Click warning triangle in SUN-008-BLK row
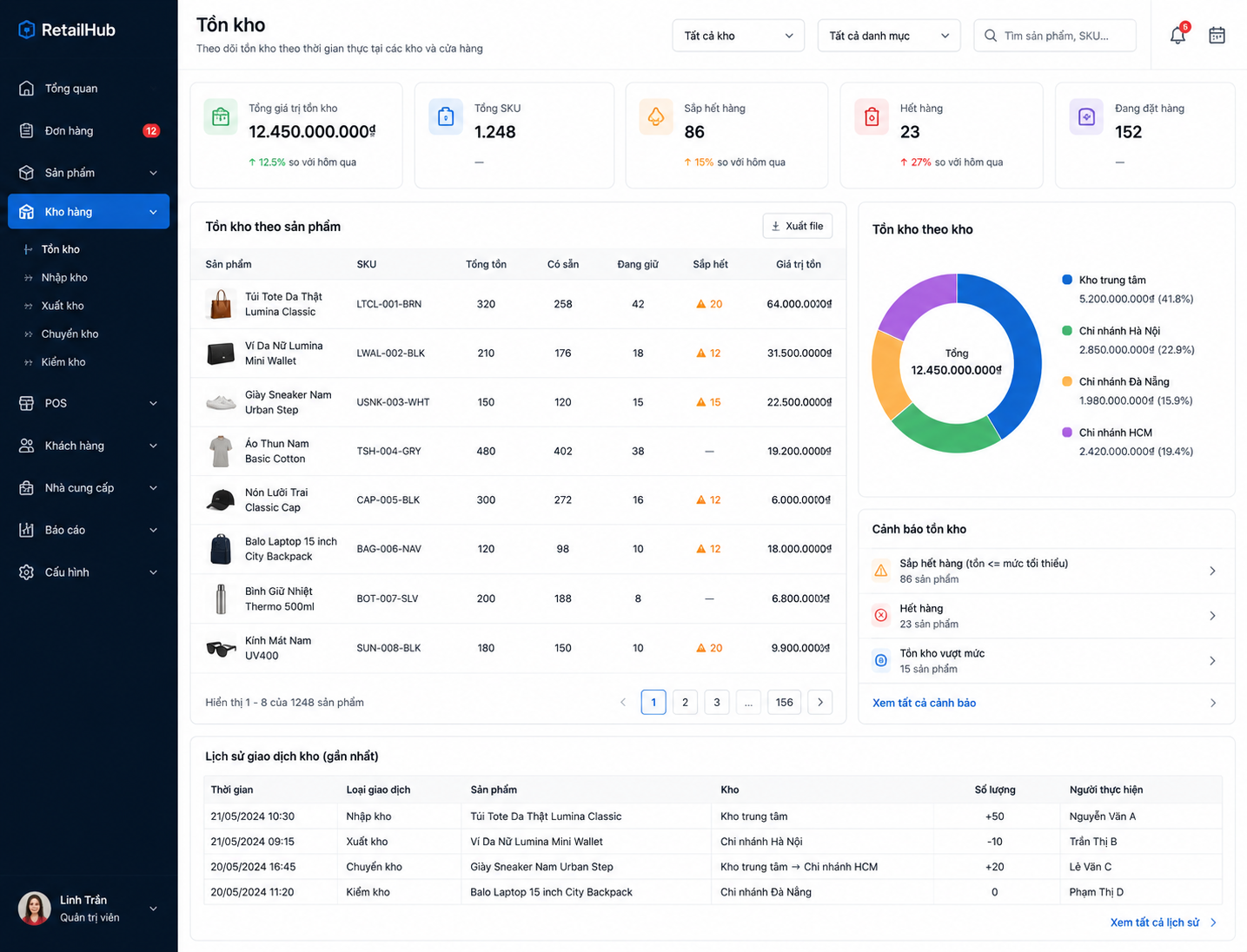The image size is (1247, 952). pyautogui.click(x=701, y=648)
